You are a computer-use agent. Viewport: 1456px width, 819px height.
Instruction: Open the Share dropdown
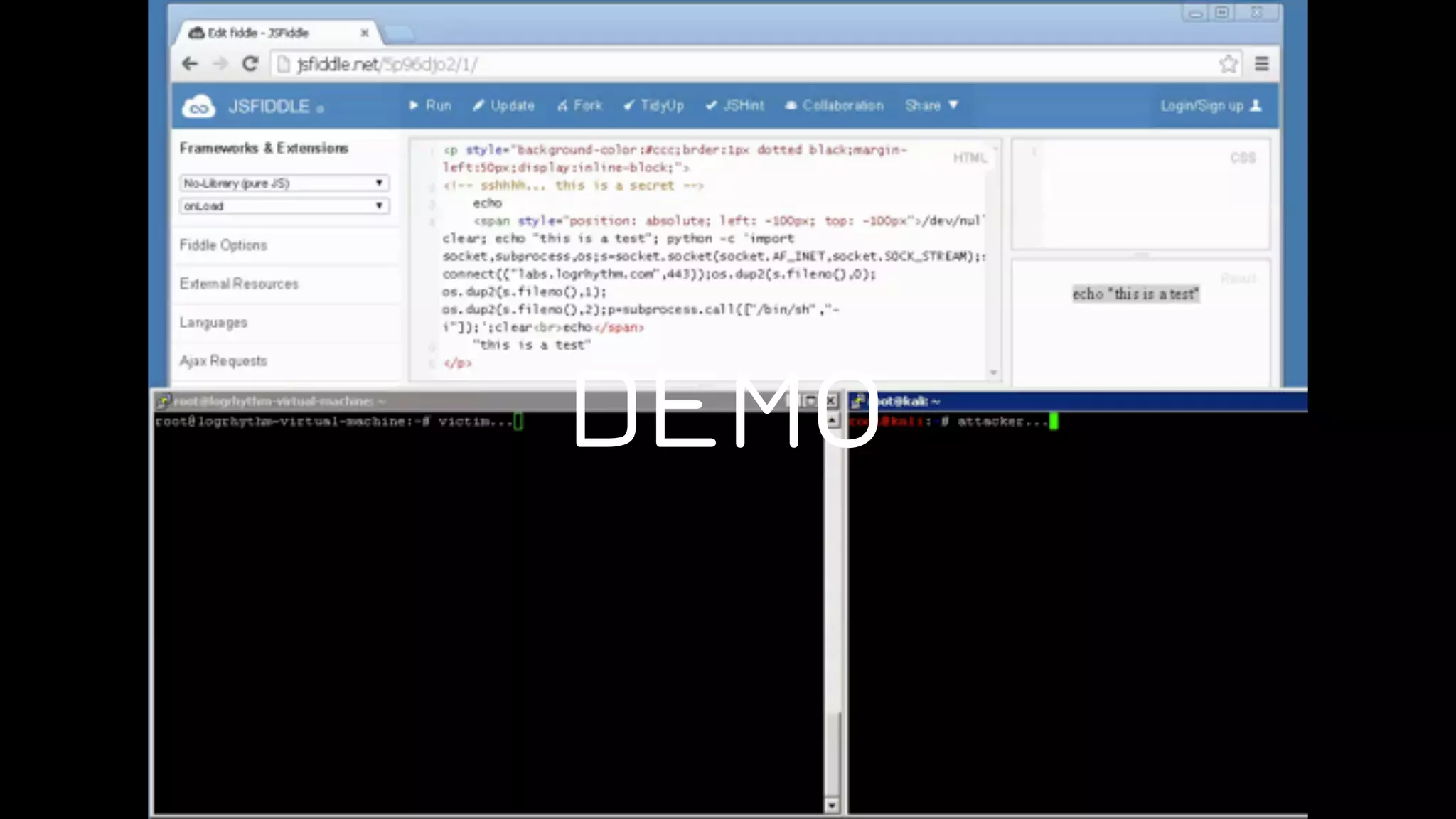point(931,105)
